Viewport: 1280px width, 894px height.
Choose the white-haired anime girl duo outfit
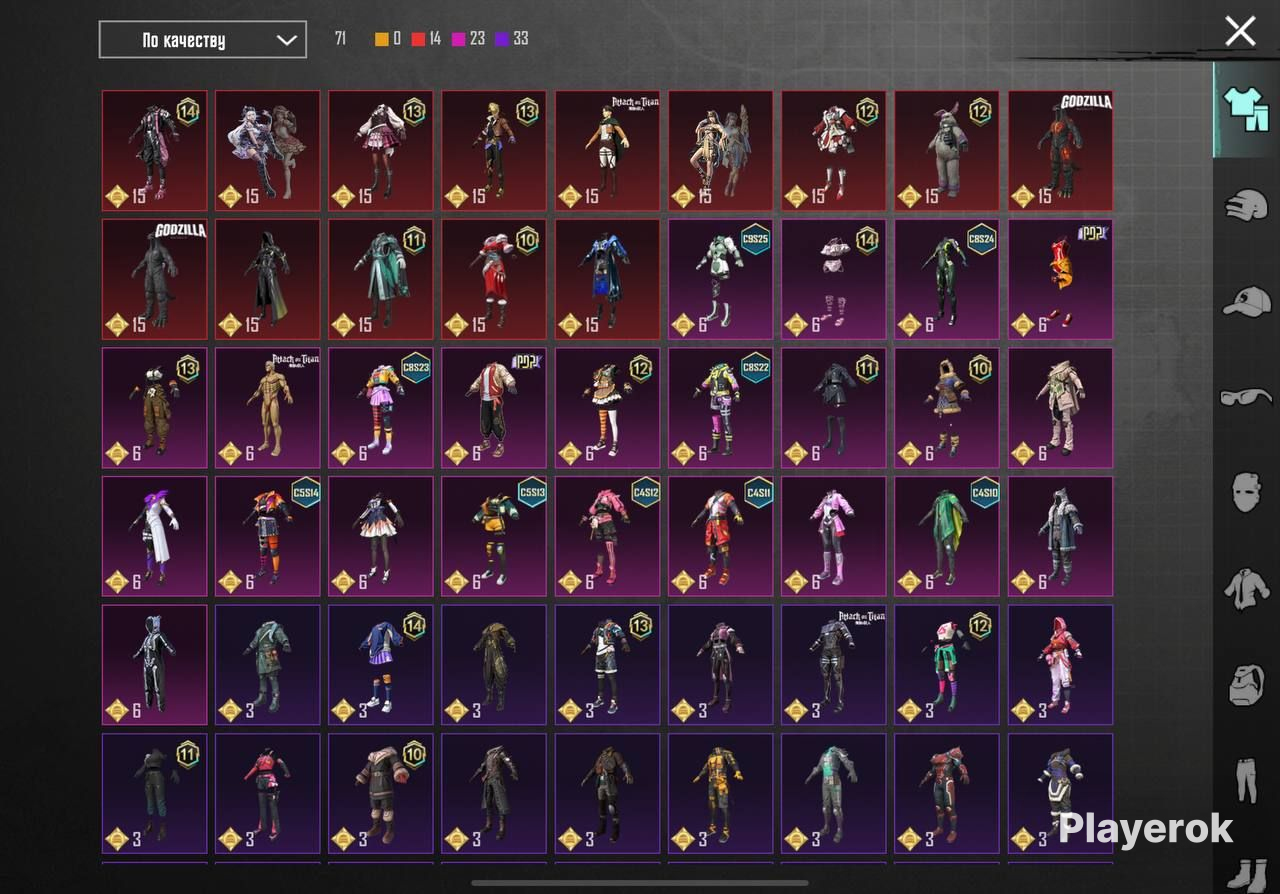pos(268,151)
